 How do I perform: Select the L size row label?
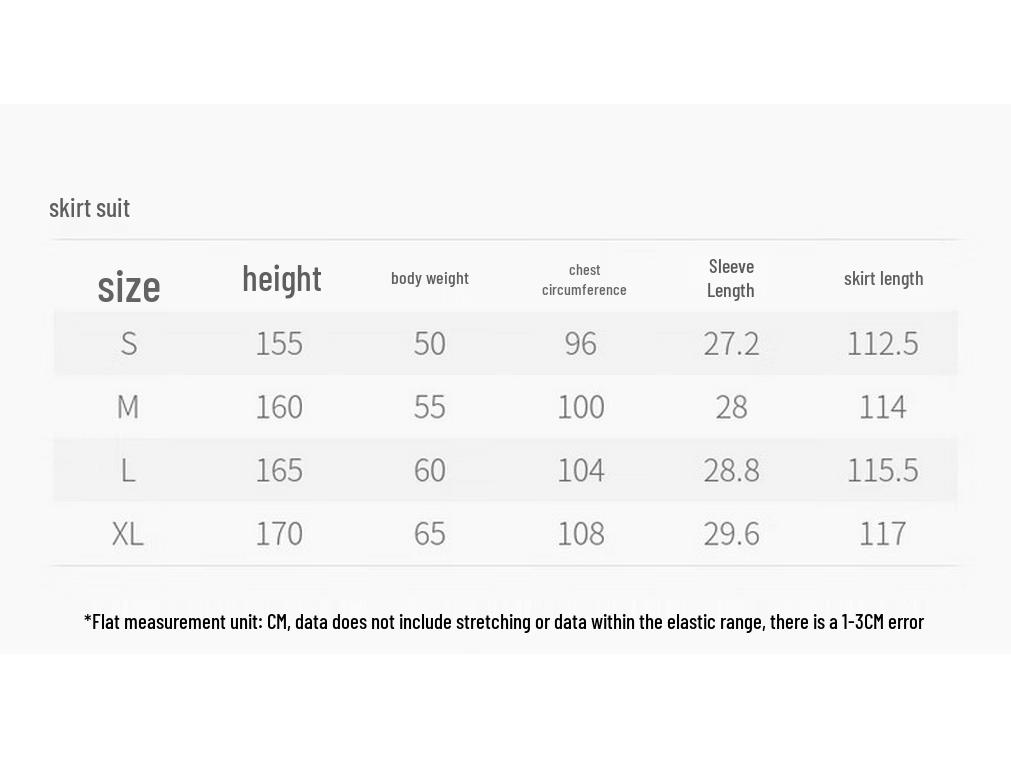coord(128,470)
